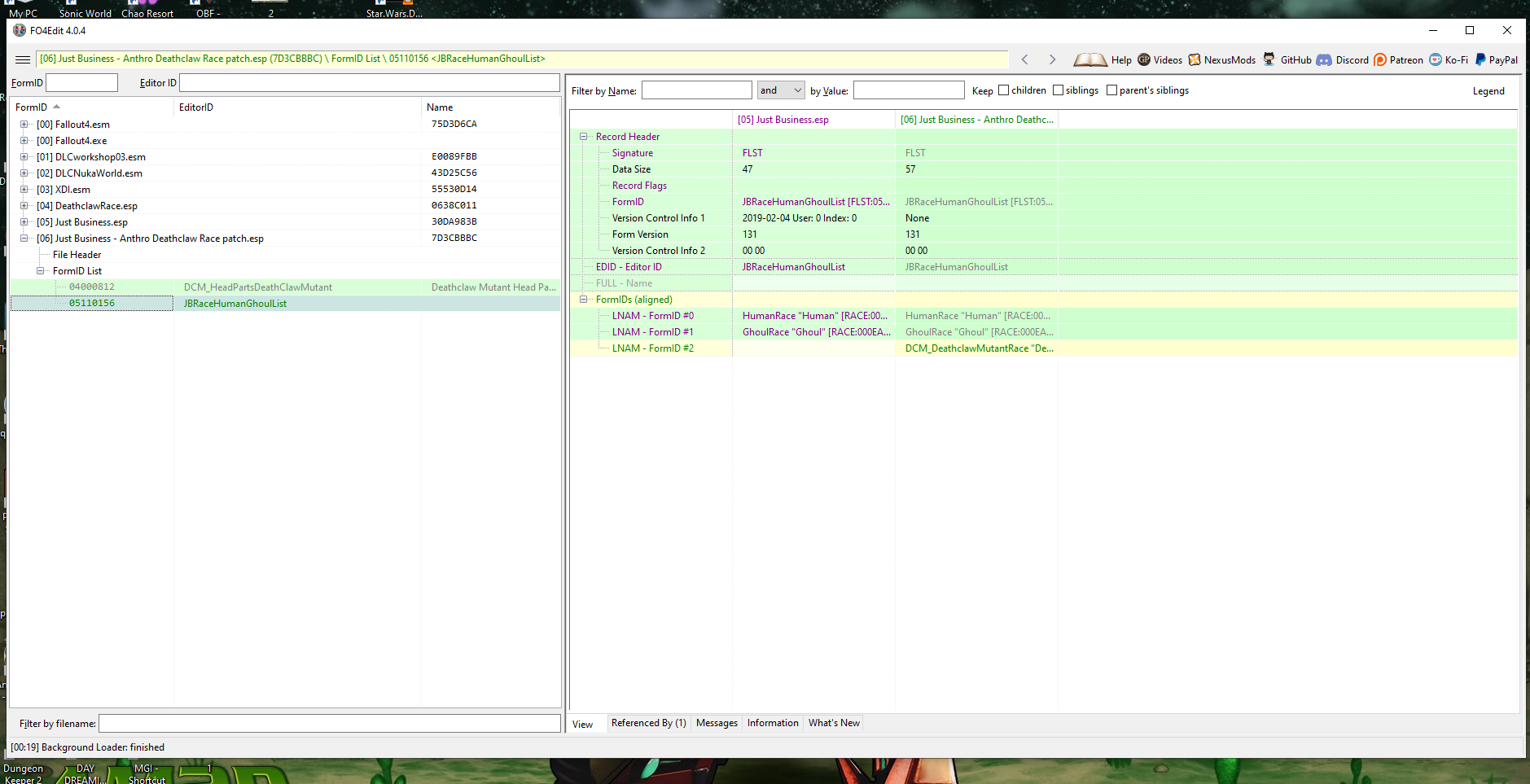Open Help book icon
The width and height of the screenshot is (1530, 784).
[1090, 59]
